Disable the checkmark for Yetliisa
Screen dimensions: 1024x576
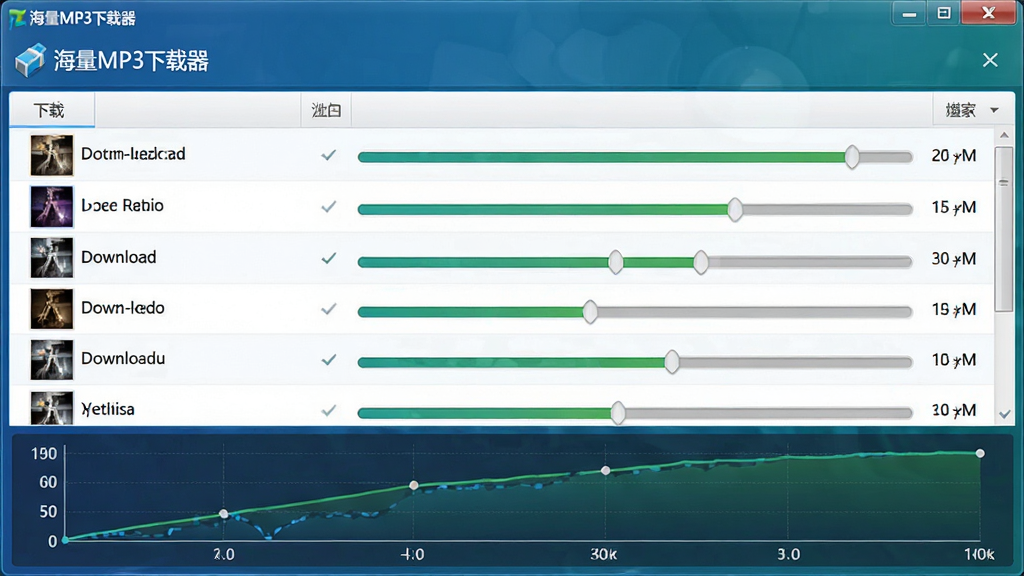[x=328, y=411]
